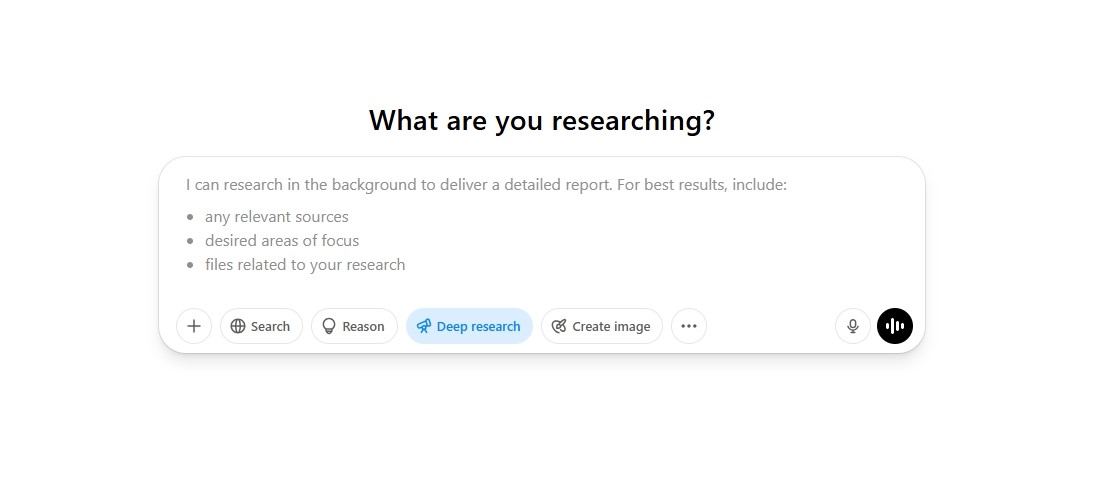Start voice mode with black waveform button
Image resolution: width=1110 pixels, height=481 pixels.
(x=895, y=326)
